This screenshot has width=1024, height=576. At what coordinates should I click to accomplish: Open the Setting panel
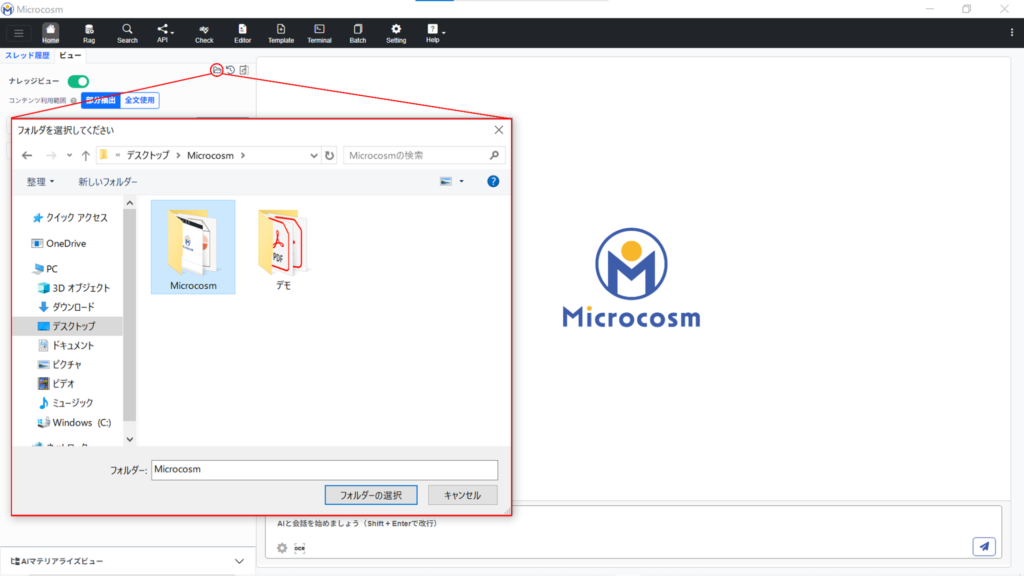tap(396, 33)
